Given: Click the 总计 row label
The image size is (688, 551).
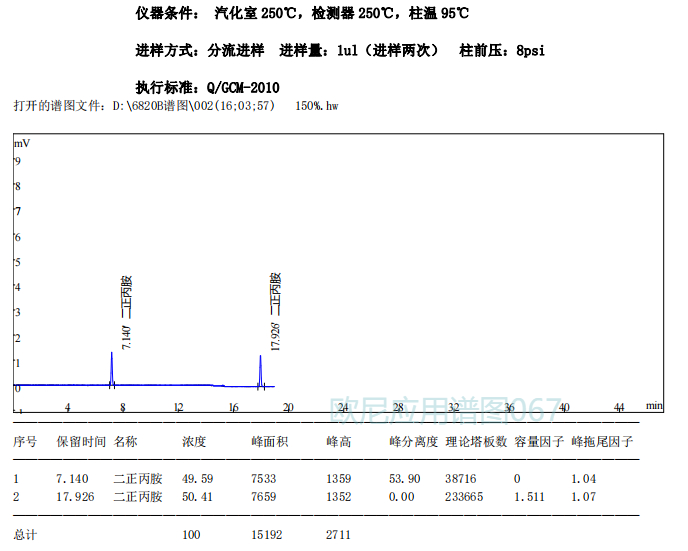Looking at the screenshot, I should 25,534.
